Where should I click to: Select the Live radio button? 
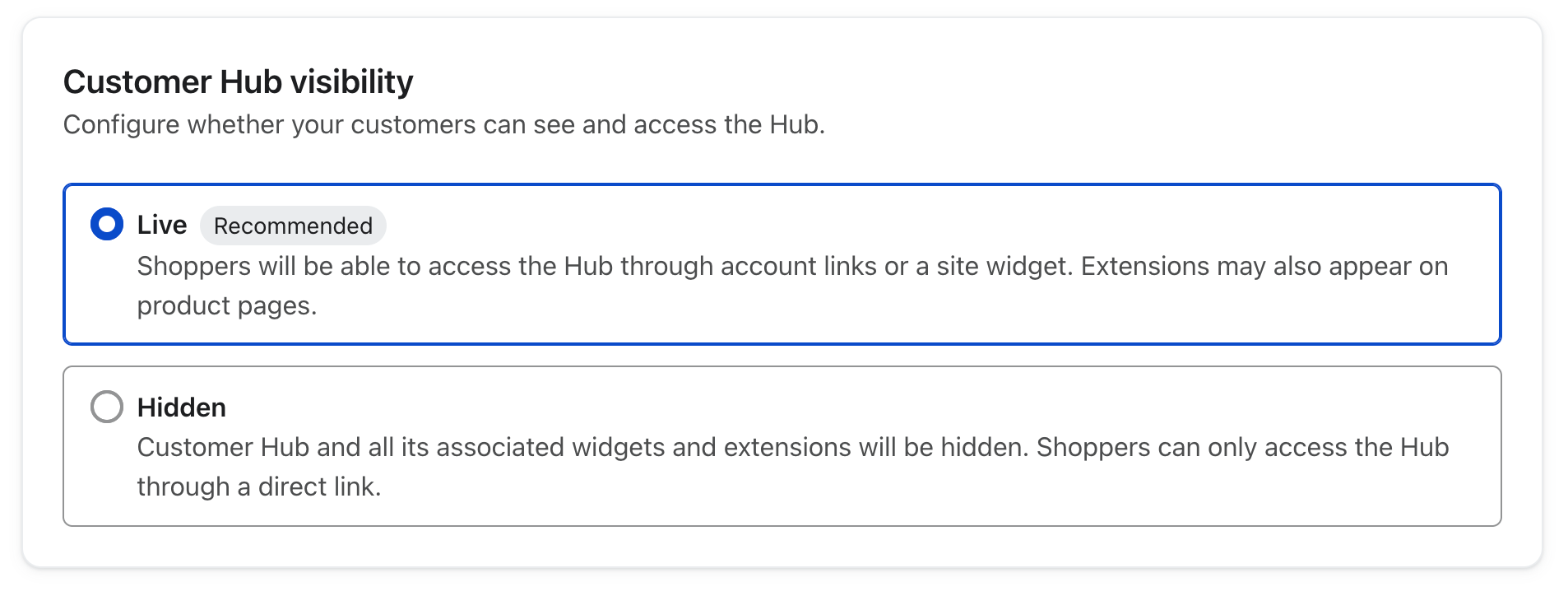coord(107,224)
